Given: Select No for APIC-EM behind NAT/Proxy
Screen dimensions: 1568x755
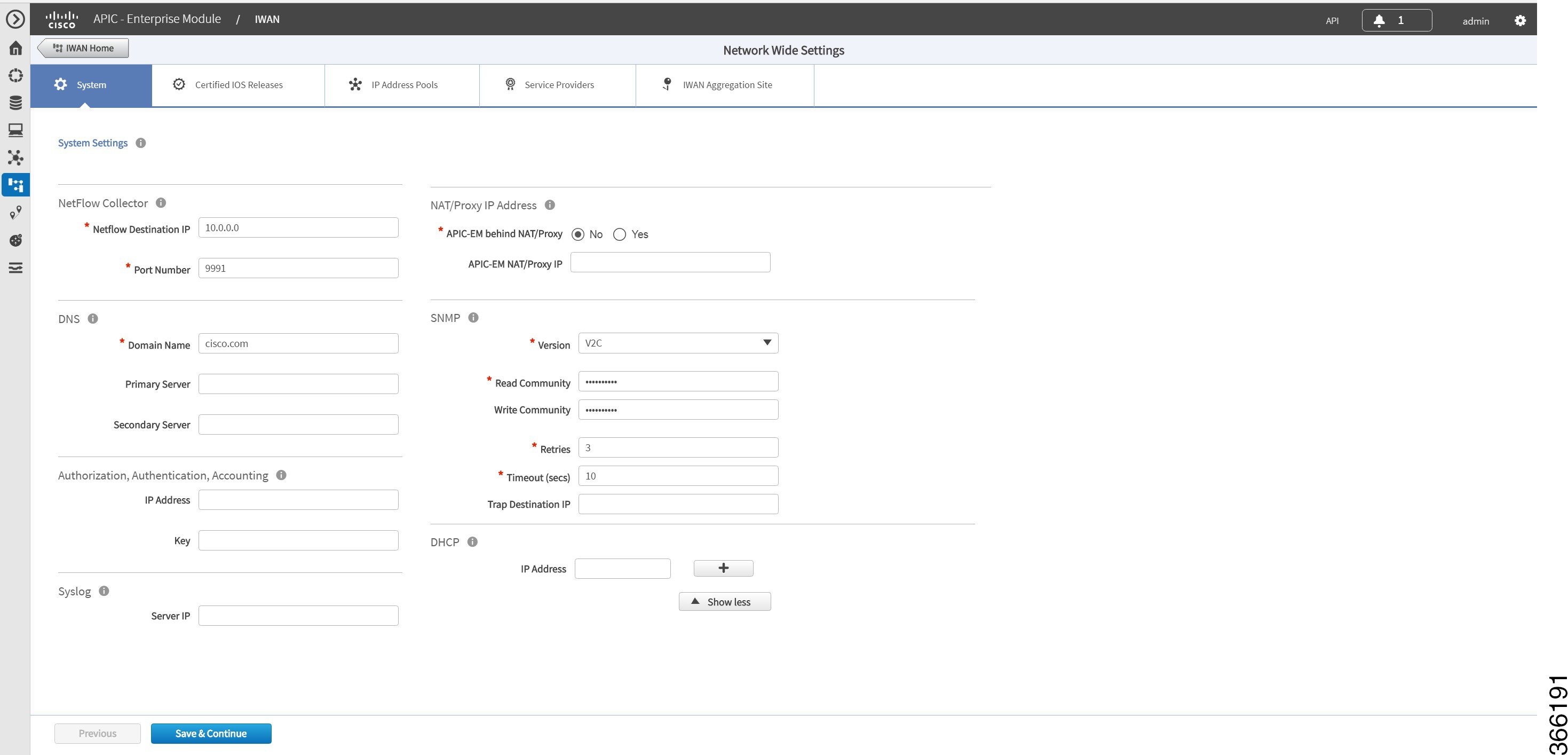Looking at the screenshot, I should [577, 234].
